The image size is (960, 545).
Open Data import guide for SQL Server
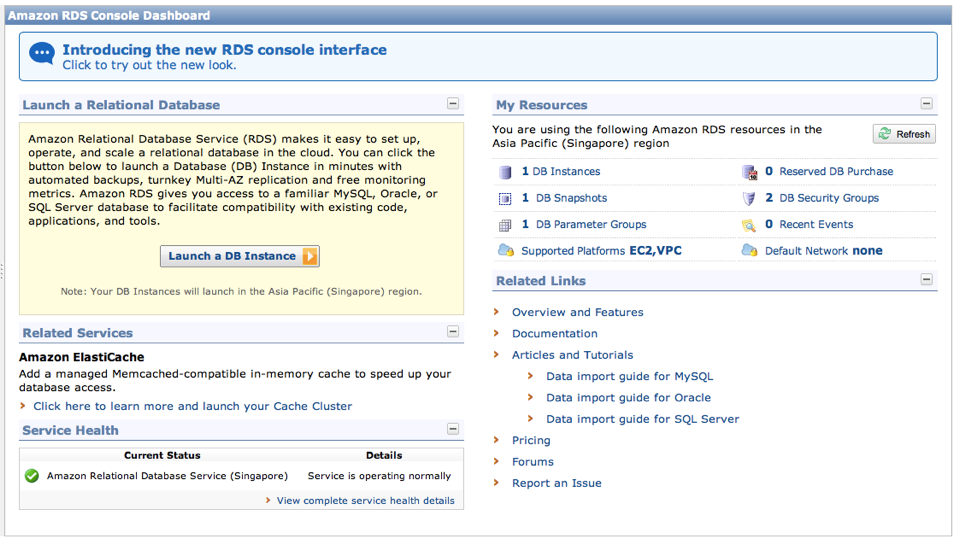[642, 419]
